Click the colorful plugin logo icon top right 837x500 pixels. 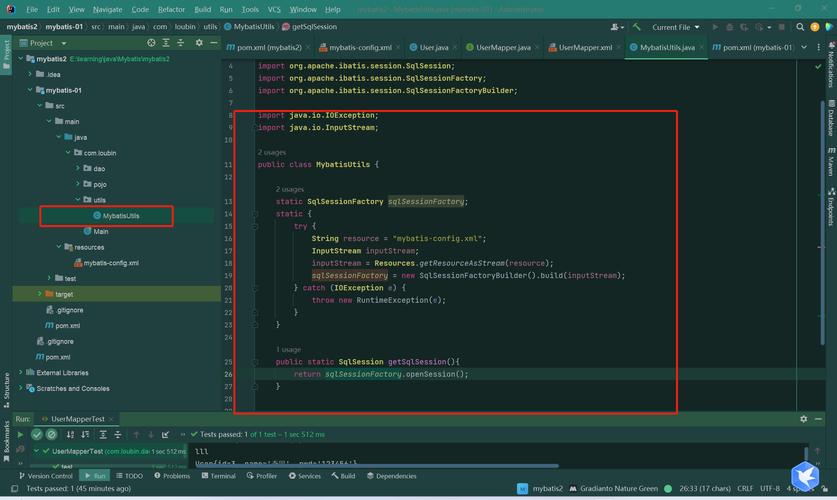pos(829,27)
